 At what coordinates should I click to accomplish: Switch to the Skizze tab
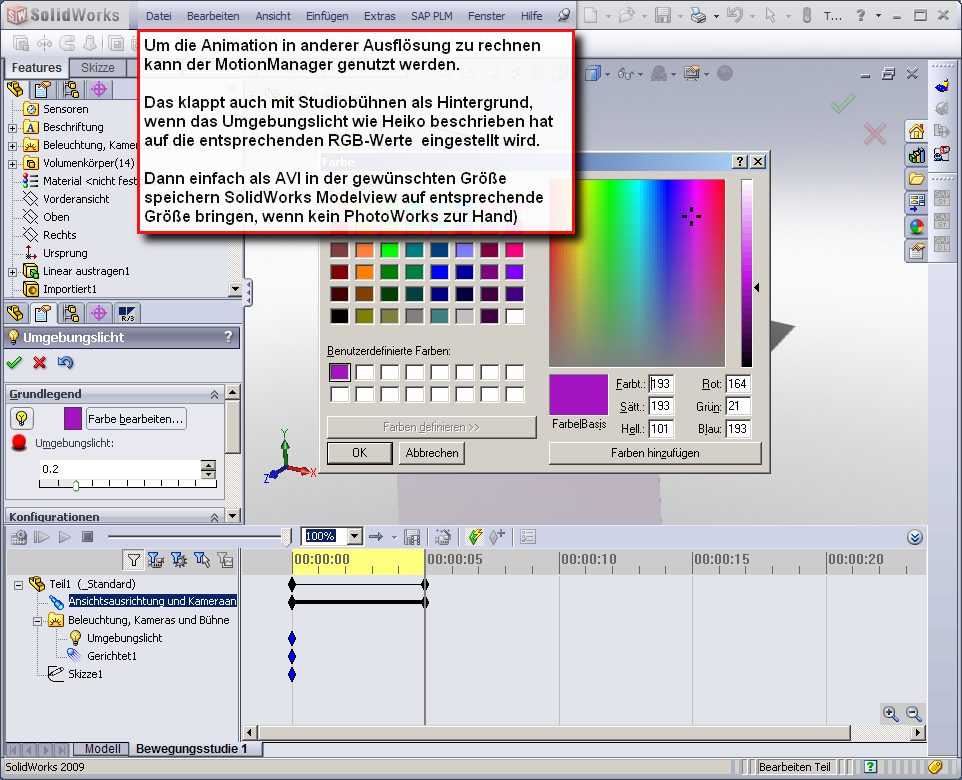(98, 68)
